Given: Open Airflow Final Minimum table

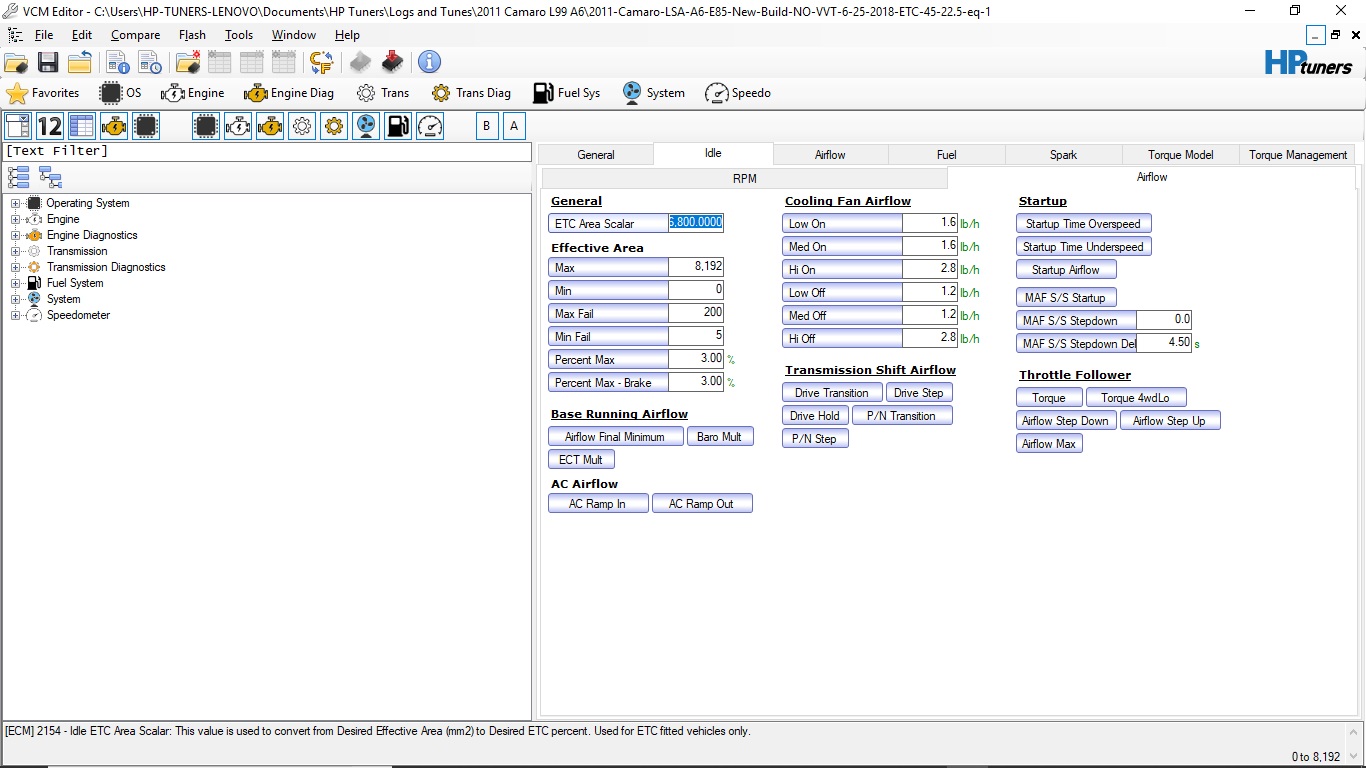Looking at the screenshot, I should coord(615,437).
